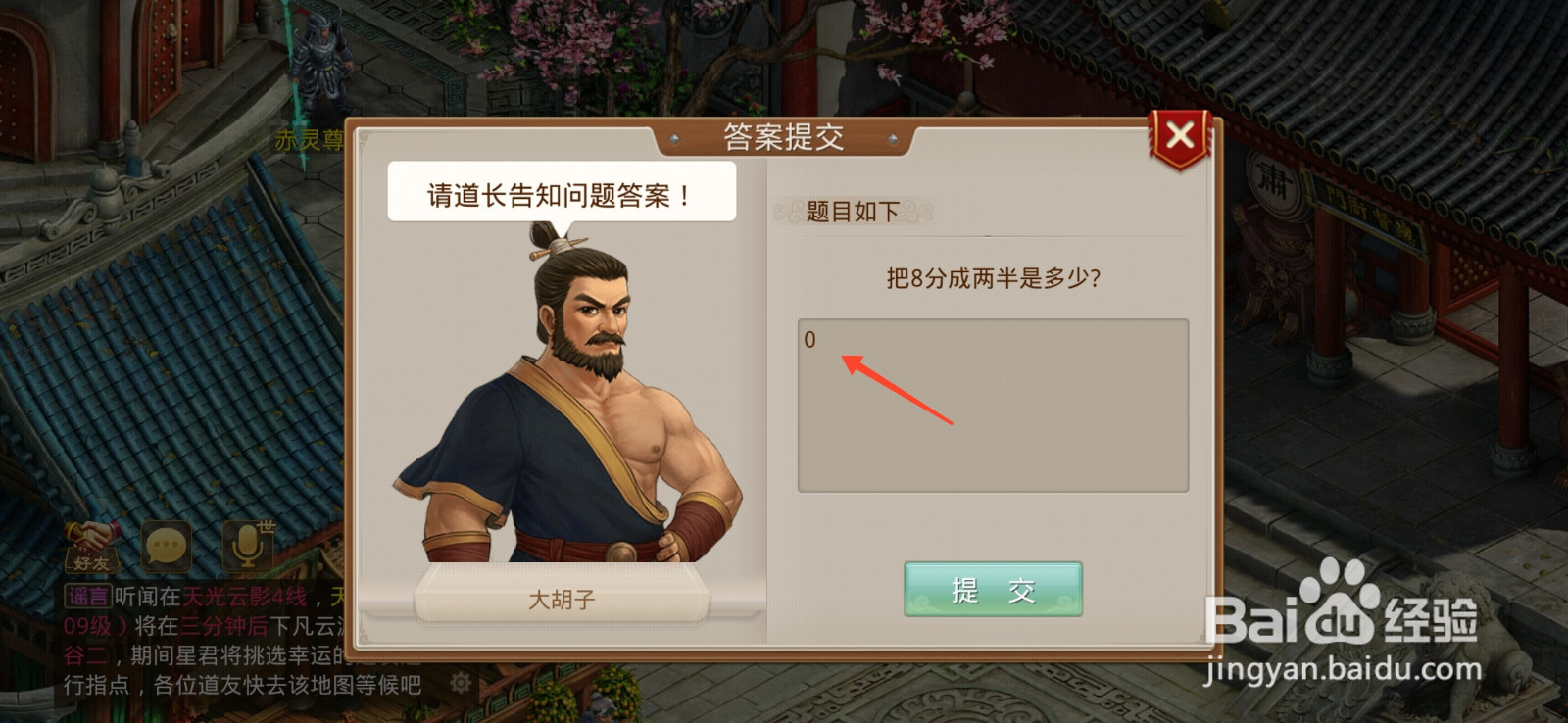Click the 提交 submit button
The image size is (1568, 723).
[x=993, y=590]
